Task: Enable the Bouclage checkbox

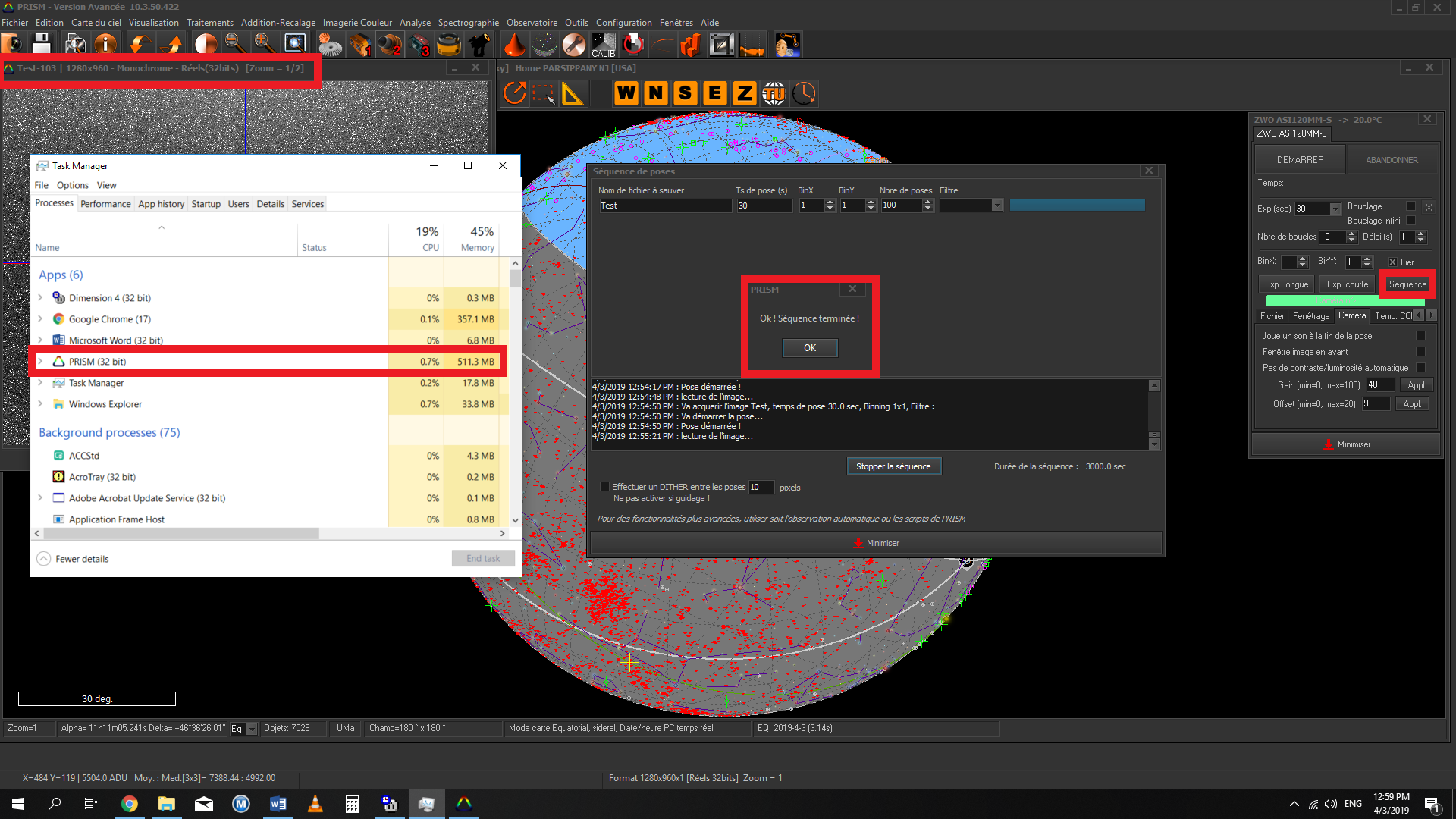Action: click(x=1410, y=206)
